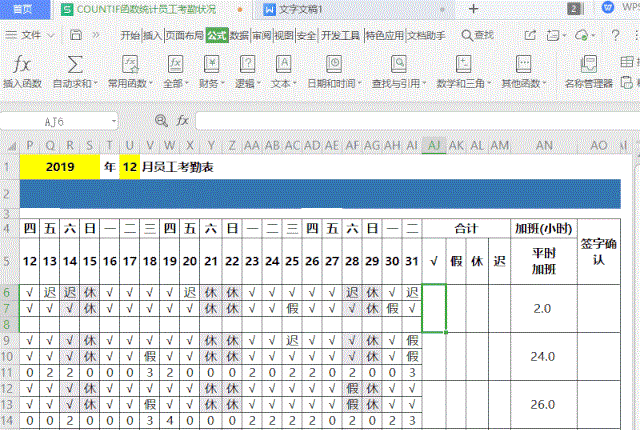This screenshot has width=640, height=430.
Task: Open the AutoSum (自动求和) sigma icon
Action: click(75, 64)
